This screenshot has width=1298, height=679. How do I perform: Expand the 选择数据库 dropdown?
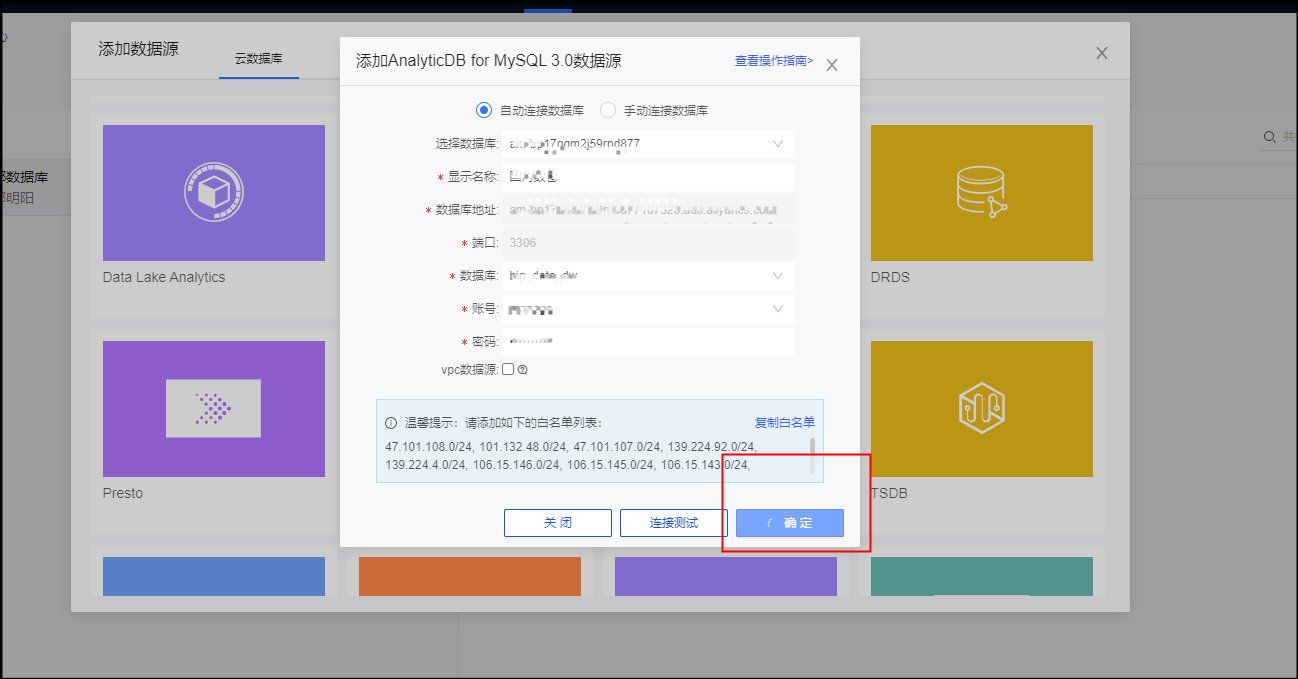pyautogui.click(x=777, y=144)
